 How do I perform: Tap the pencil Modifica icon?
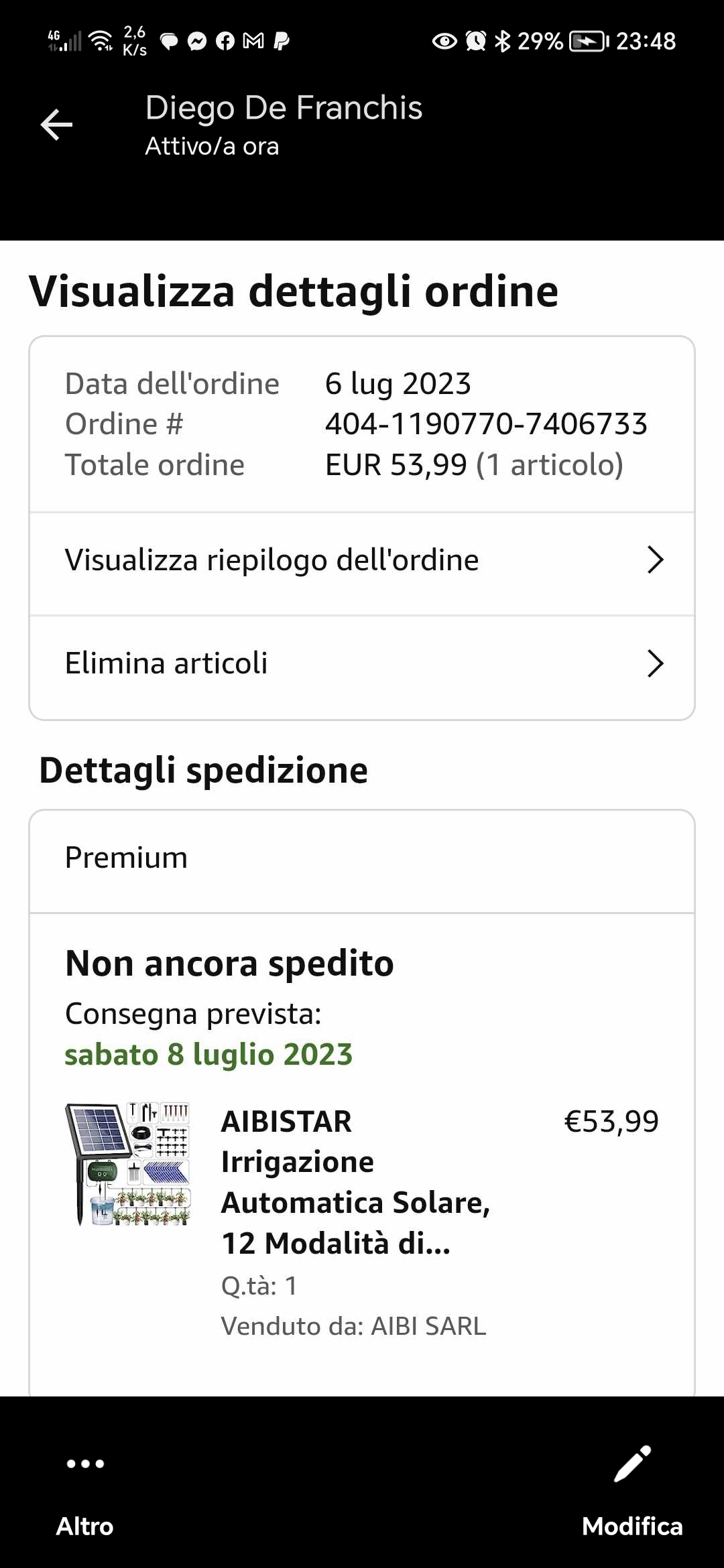(x=632, y=1463)
